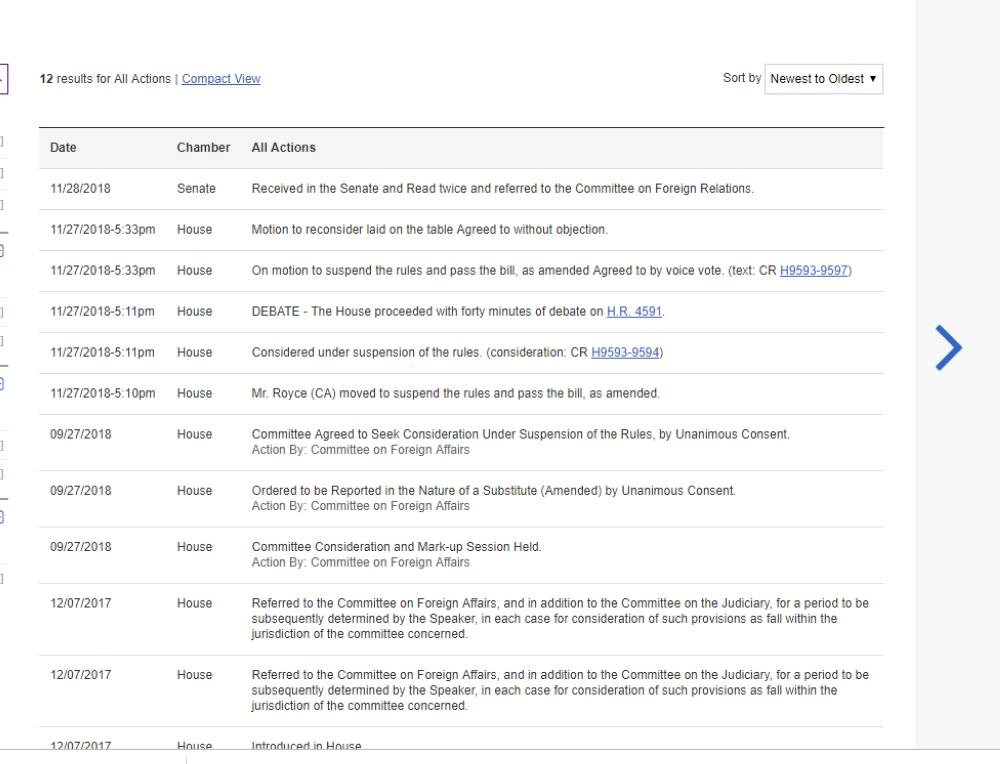Select the 11/28/2018 date cell

[x=79, y=189]
